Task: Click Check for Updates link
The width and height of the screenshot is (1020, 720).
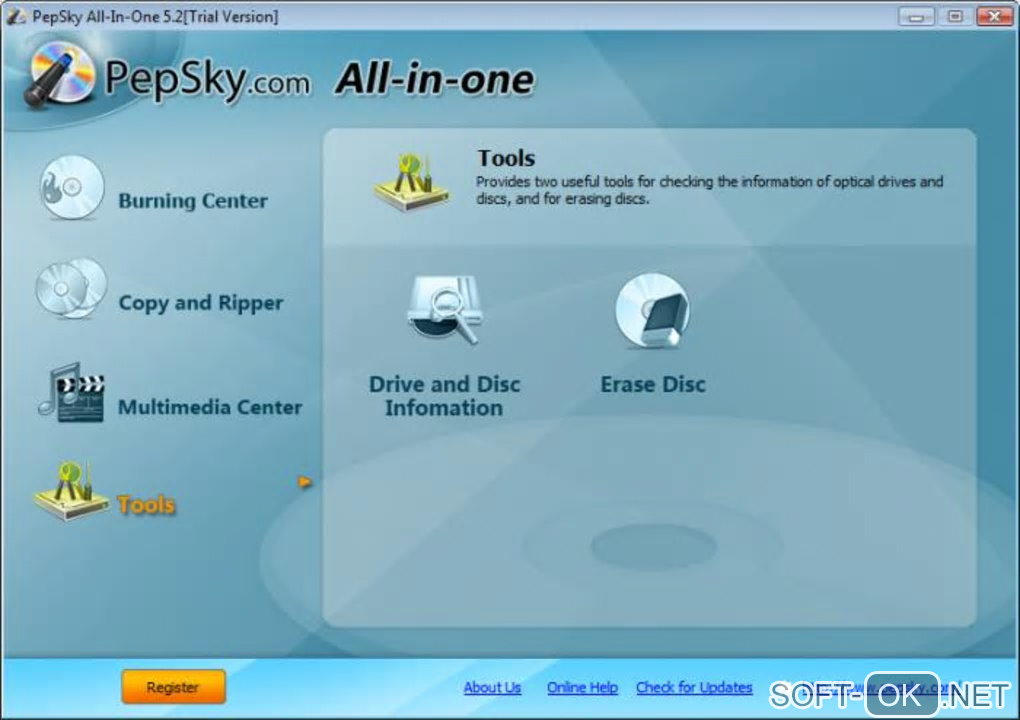Action: coord(694,687)
